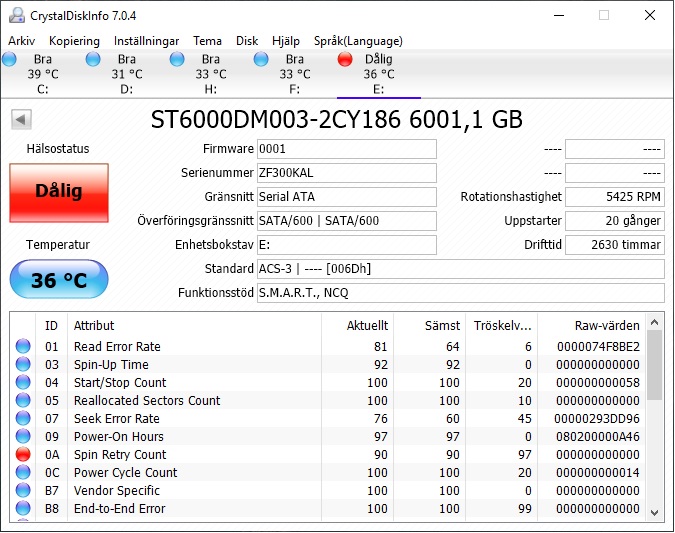Click the Raw-värden column header
This screenshot has height=533, width=675.
tap(591, 325)
